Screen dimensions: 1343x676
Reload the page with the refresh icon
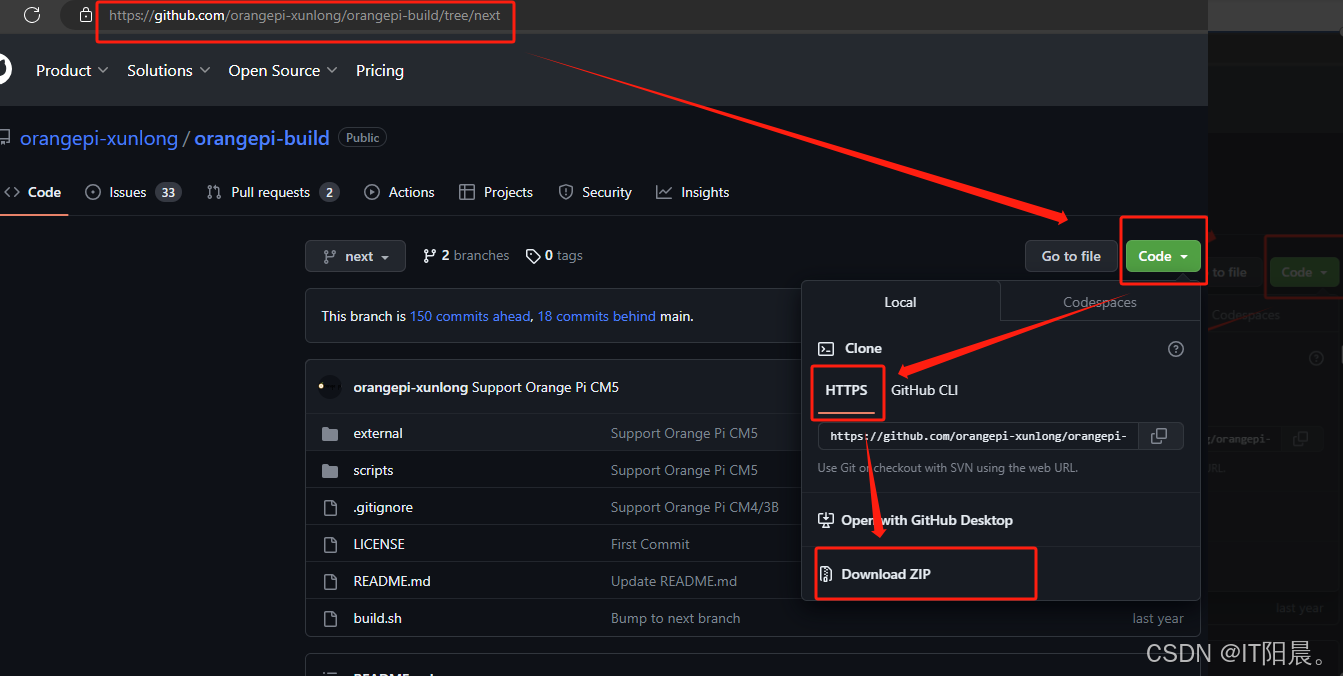pos(31,15)
